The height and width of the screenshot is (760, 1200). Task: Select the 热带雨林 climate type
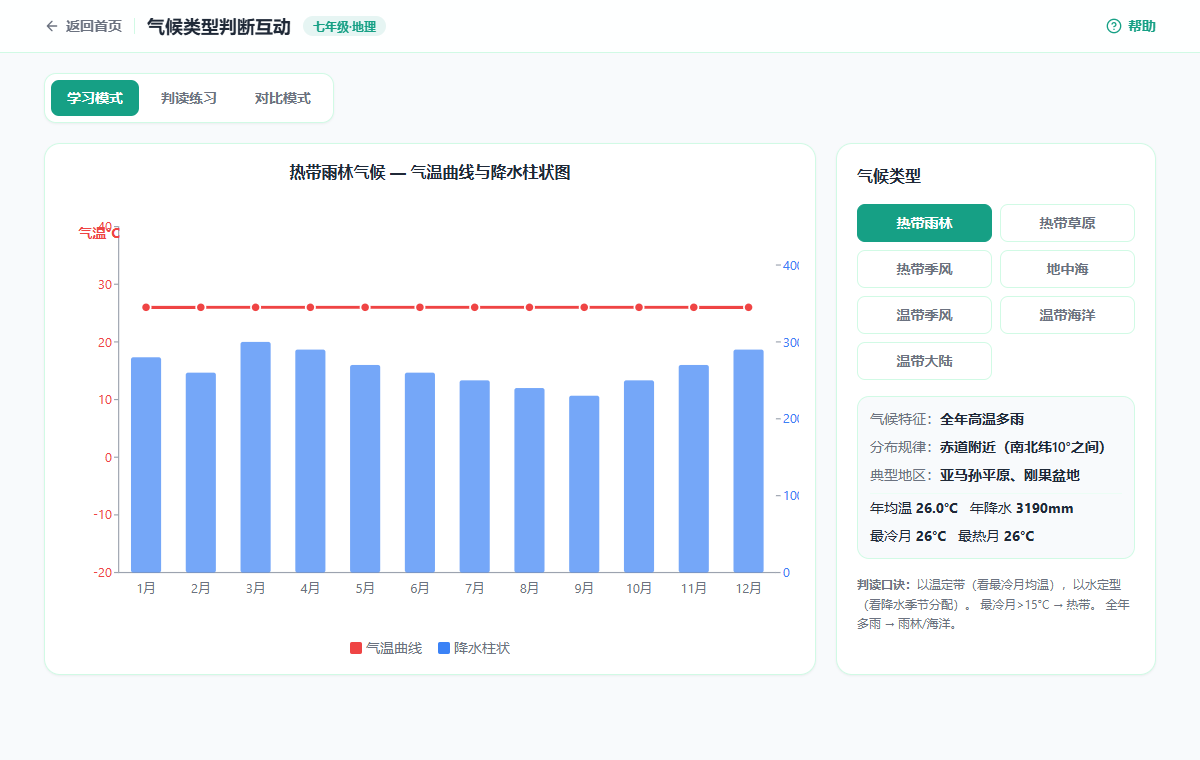coord(924,223)
